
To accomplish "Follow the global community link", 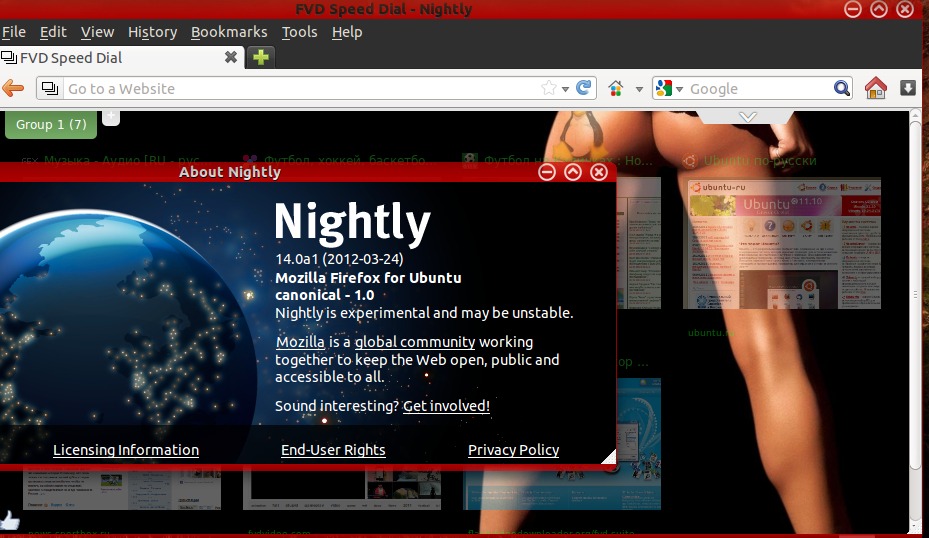I will pos(415,342).
